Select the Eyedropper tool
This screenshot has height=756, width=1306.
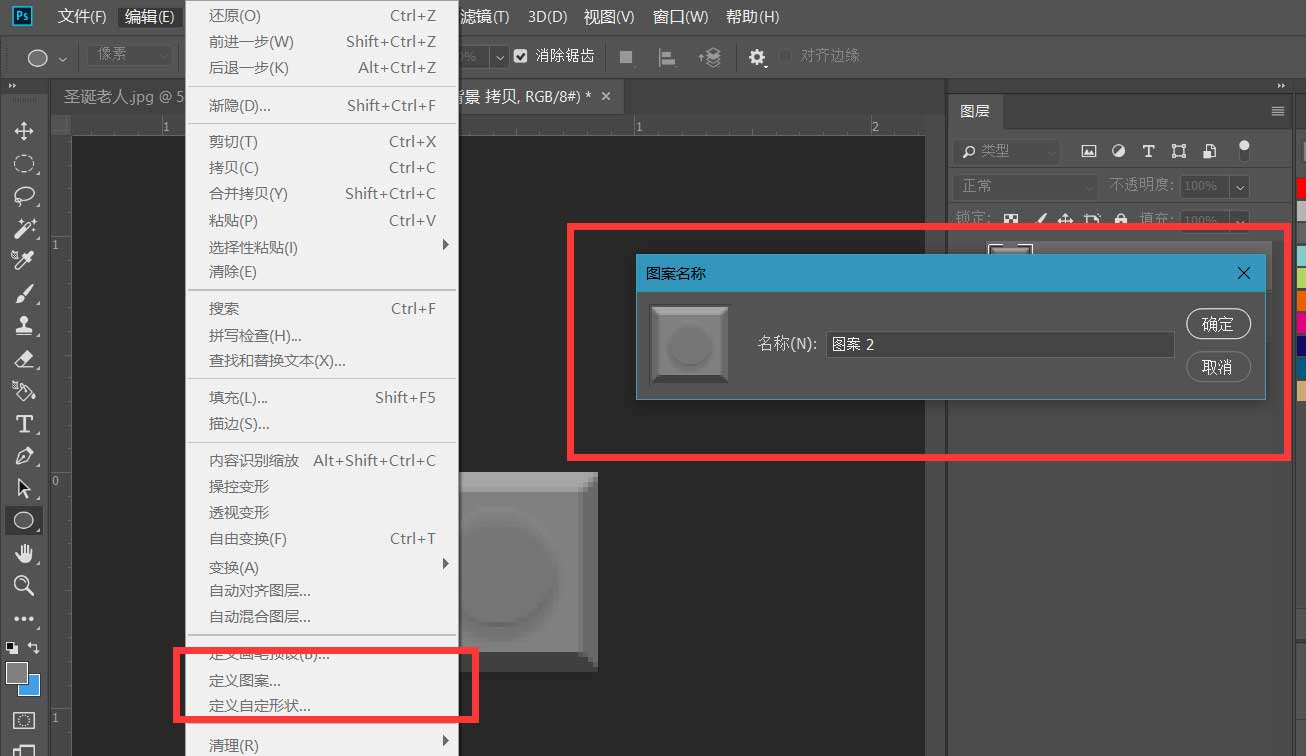24,260
